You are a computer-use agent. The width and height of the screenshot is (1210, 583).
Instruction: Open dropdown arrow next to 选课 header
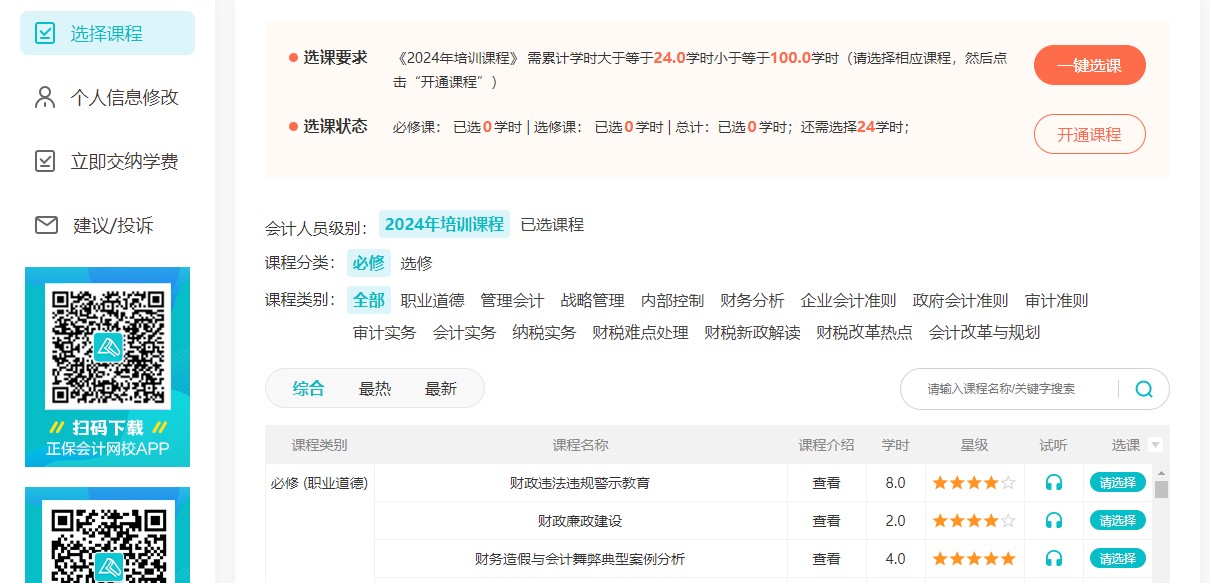tap(1156, 445)
